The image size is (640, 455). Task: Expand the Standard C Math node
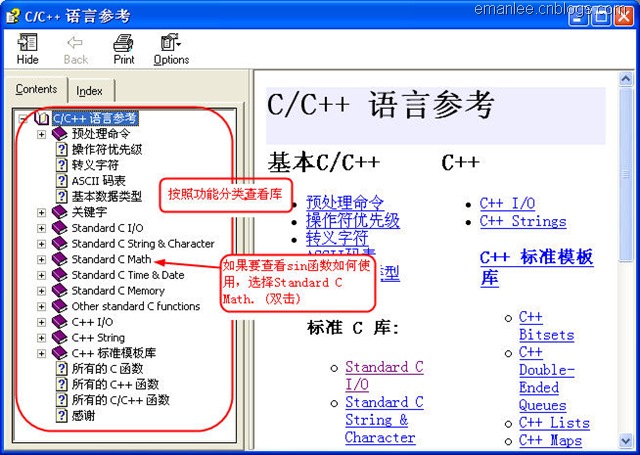pyautogui.click(x=41, y=260)
